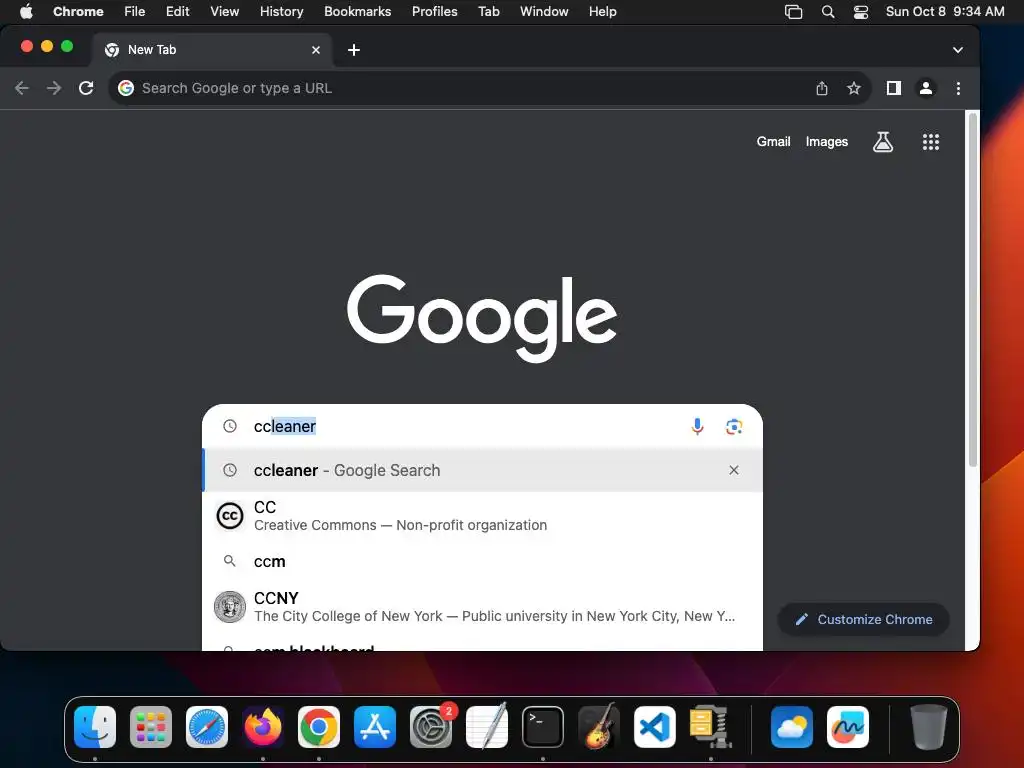The width and height of the screenshot is (1024, 768).
Task: Open the History menu
Action: [x=281, y=12]
